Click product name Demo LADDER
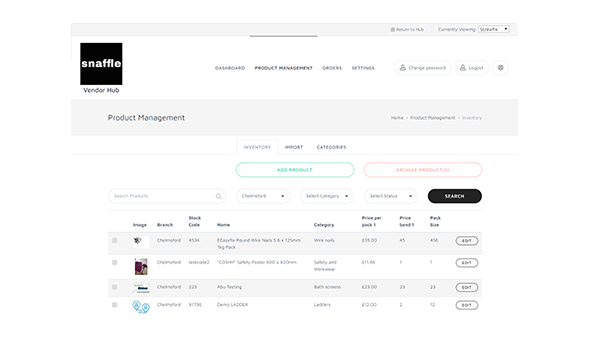 click(x=232, y=305)
